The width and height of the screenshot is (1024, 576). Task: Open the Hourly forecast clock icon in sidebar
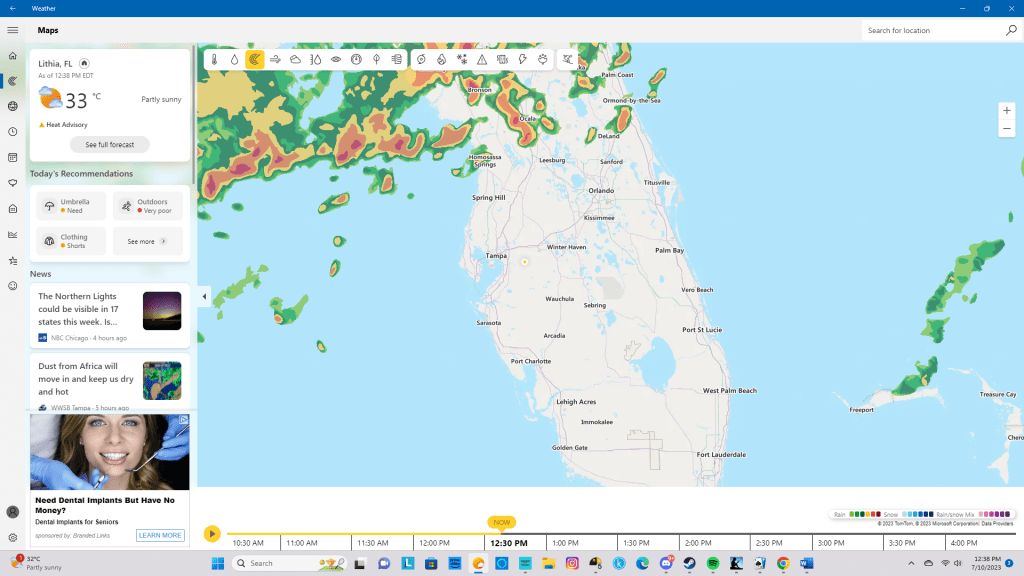tap(13, 132)
